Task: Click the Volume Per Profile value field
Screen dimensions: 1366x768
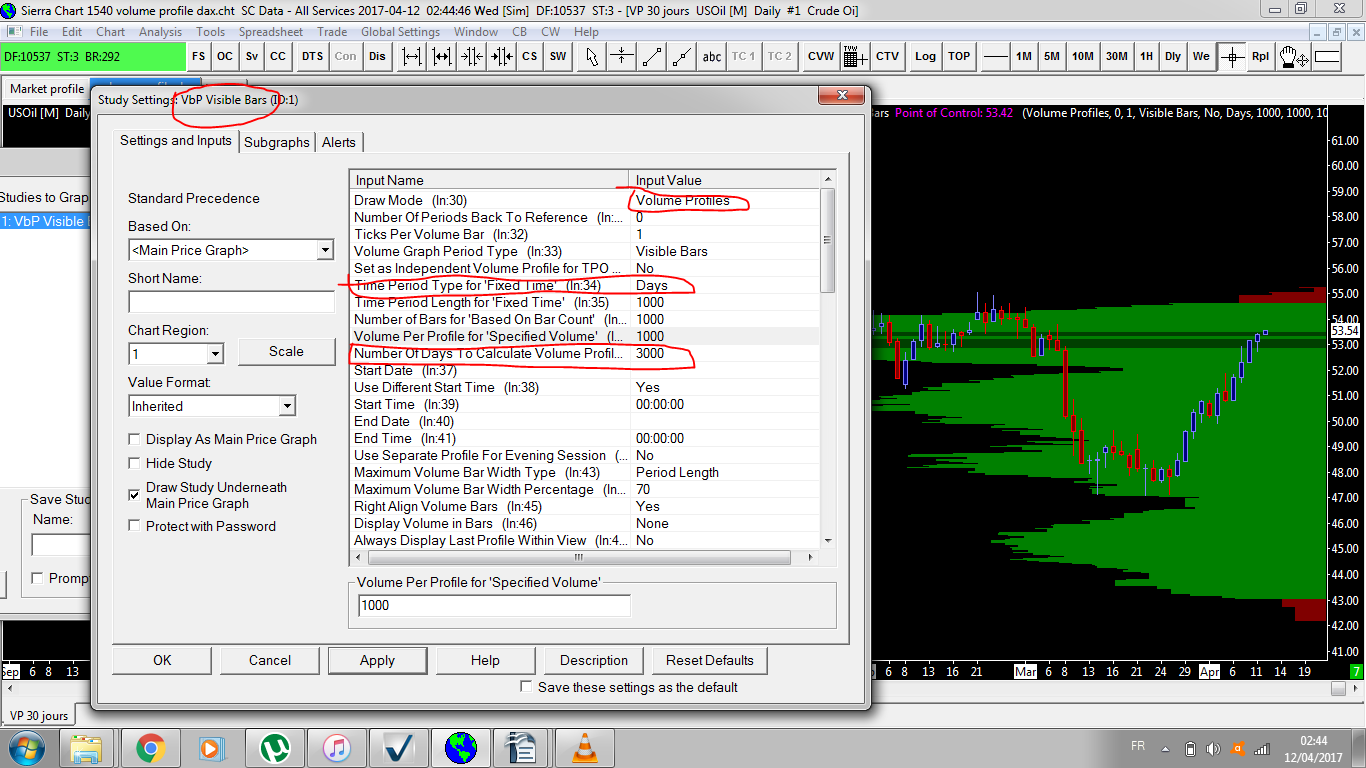Action: click(494, 606)
